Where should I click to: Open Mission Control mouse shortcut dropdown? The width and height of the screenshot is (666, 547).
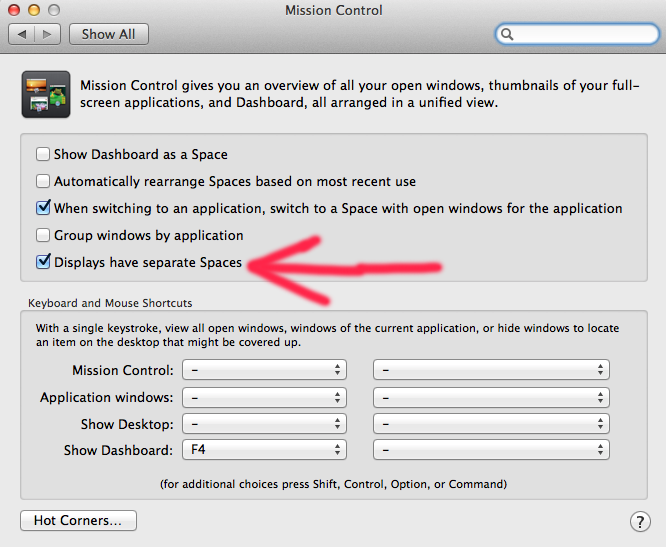[x=490, y=370]
